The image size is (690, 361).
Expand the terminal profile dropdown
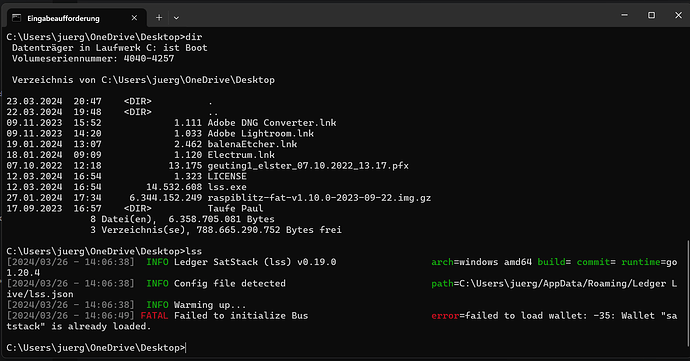coord(176,18)
